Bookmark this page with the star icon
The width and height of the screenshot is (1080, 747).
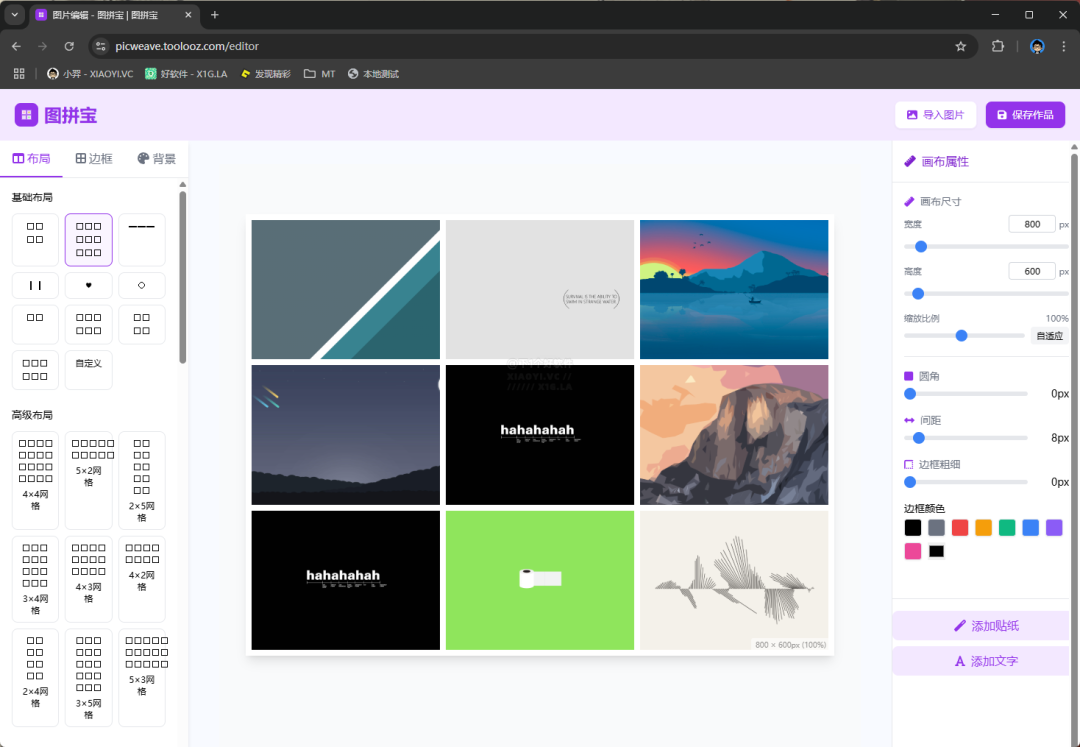tap(961, 46)
